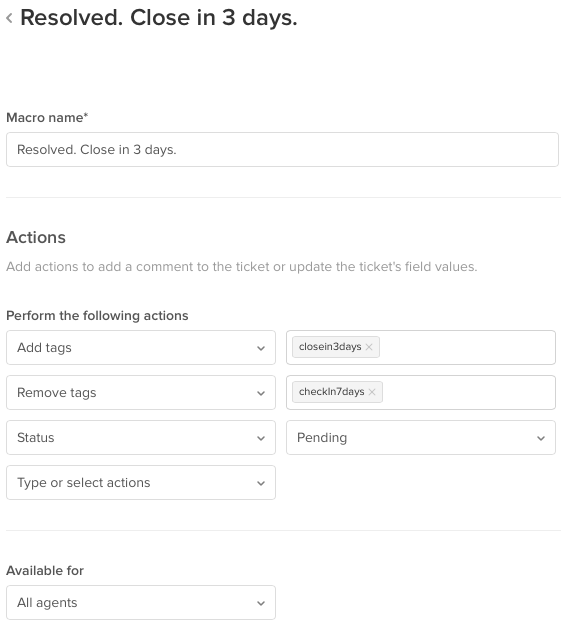Open the Add tags action dropdown
561x626 pixels.
(141, 347)
